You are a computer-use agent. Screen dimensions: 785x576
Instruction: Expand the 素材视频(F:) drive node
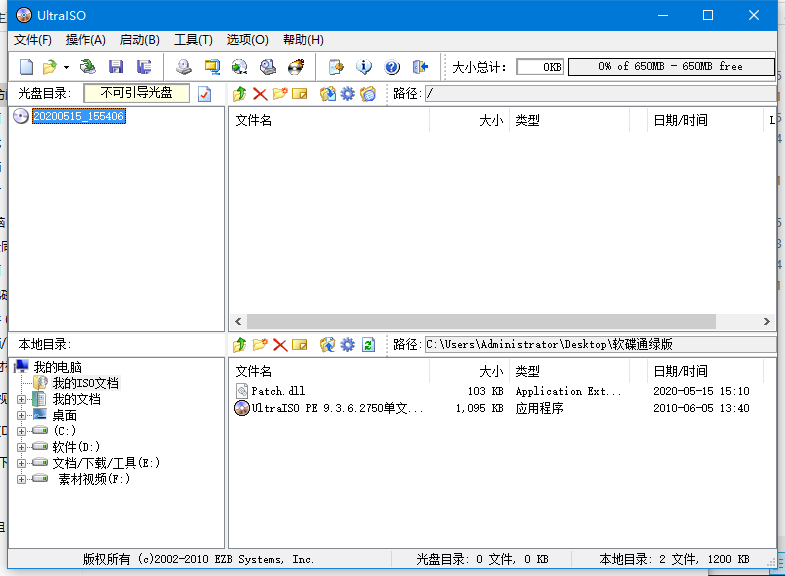pyautogui.click(x=21, y=479)
